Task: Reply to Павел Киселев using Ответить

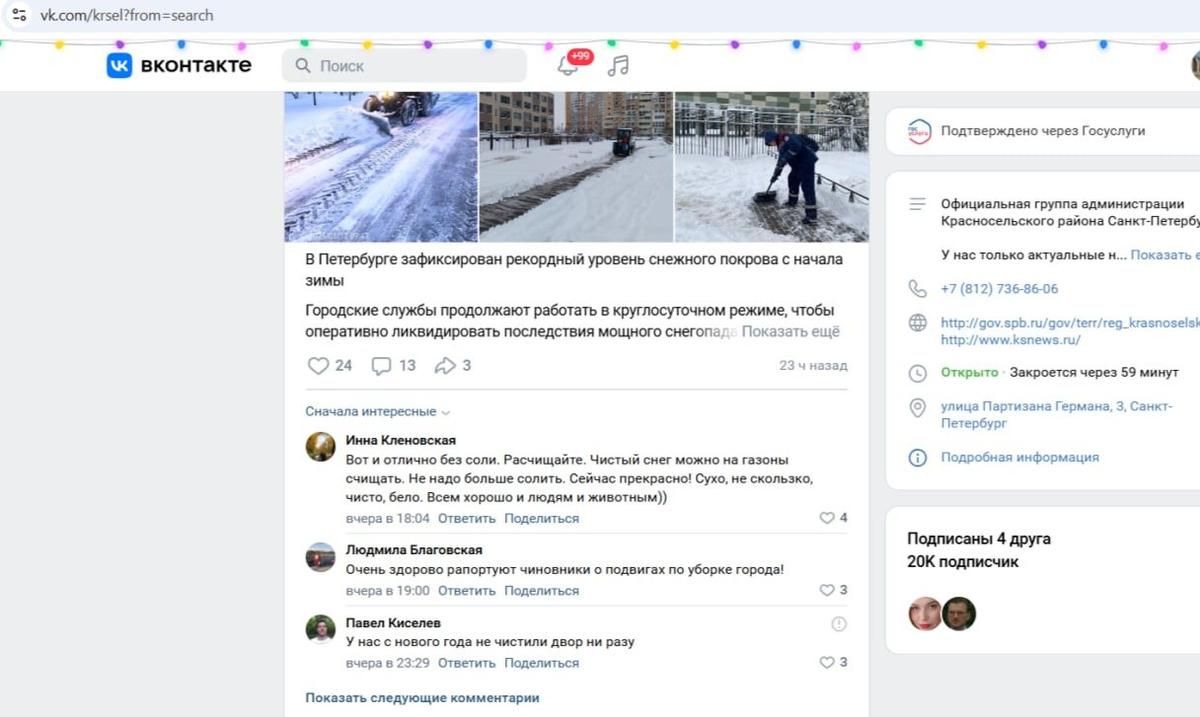Action: 466,662
